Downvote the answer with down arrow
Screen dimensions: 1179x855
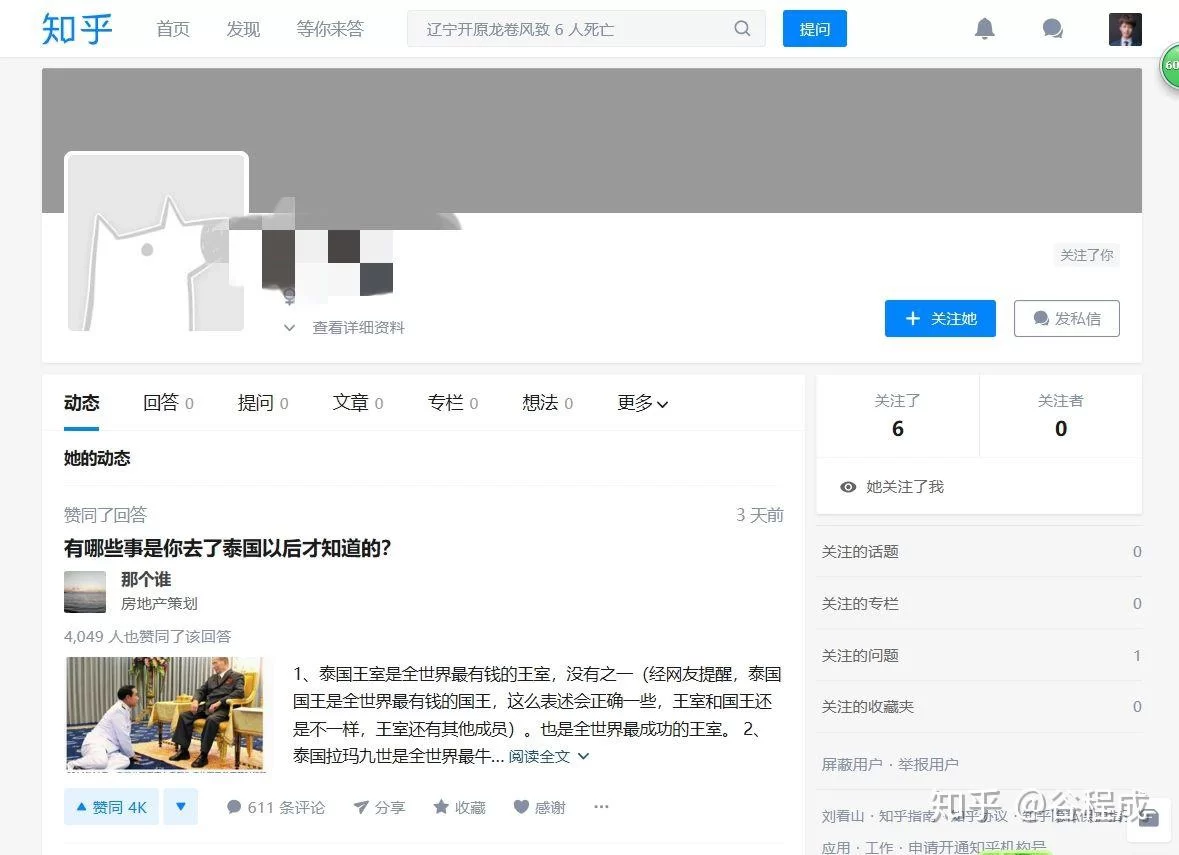pos(180,807)
